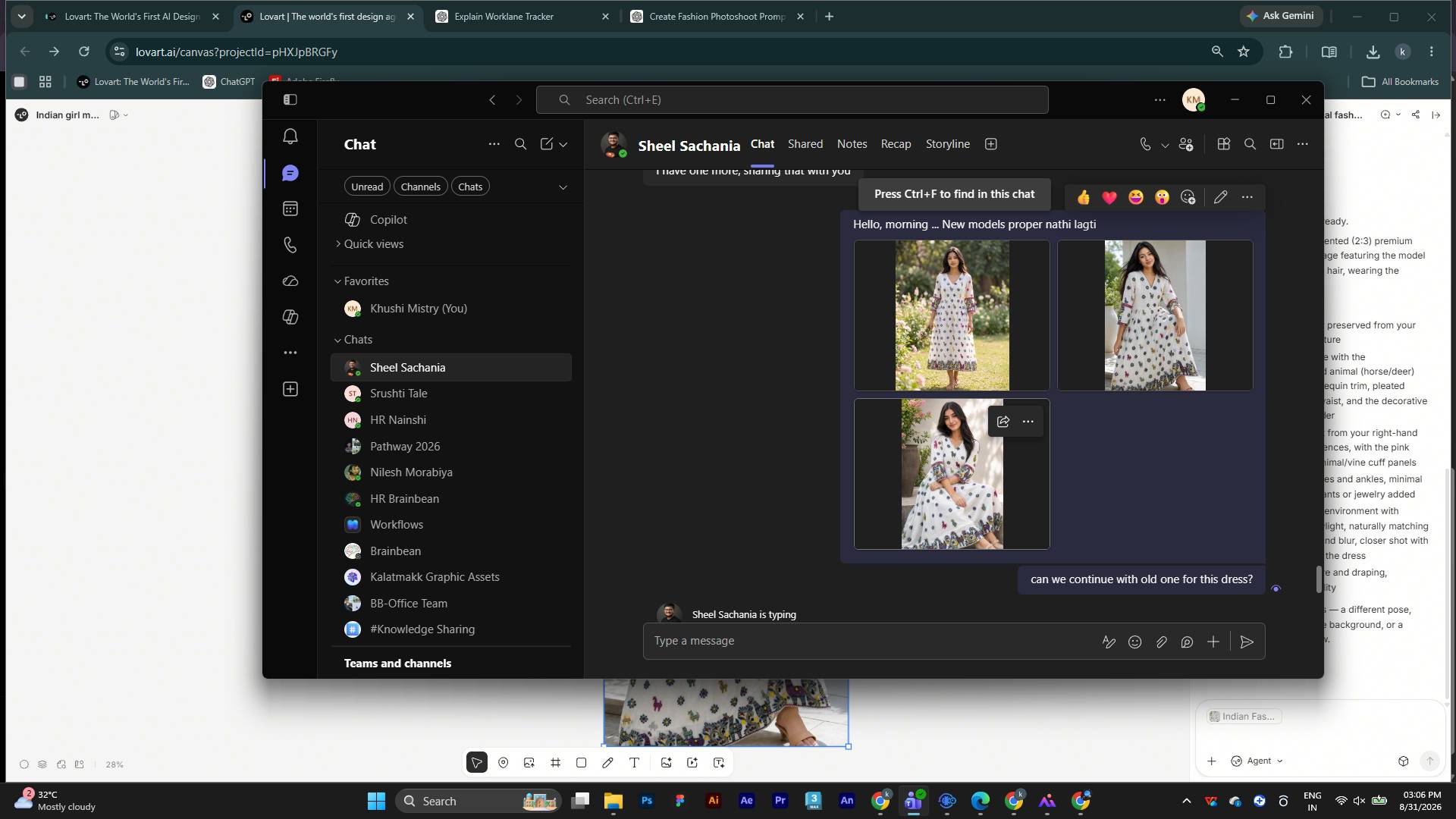Send the message with arrow icon
This screenshot has height=819, width=1456.
1247,642
